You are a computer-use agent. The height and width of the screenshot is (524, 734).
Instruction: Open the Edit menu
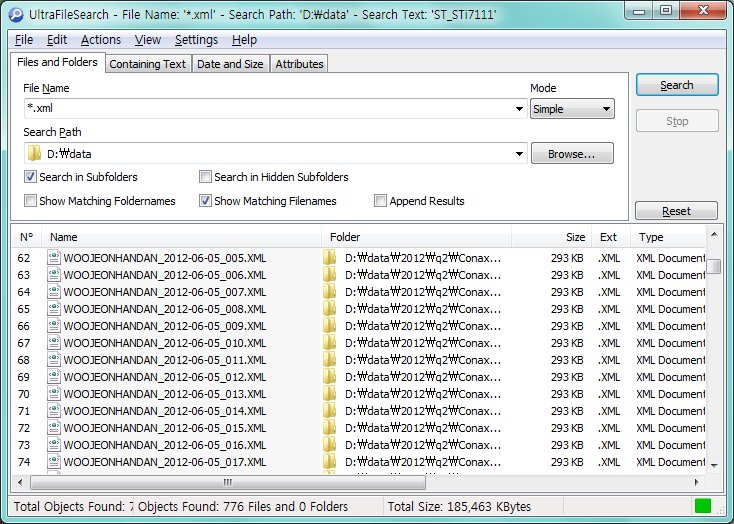[x=57, y=40]
